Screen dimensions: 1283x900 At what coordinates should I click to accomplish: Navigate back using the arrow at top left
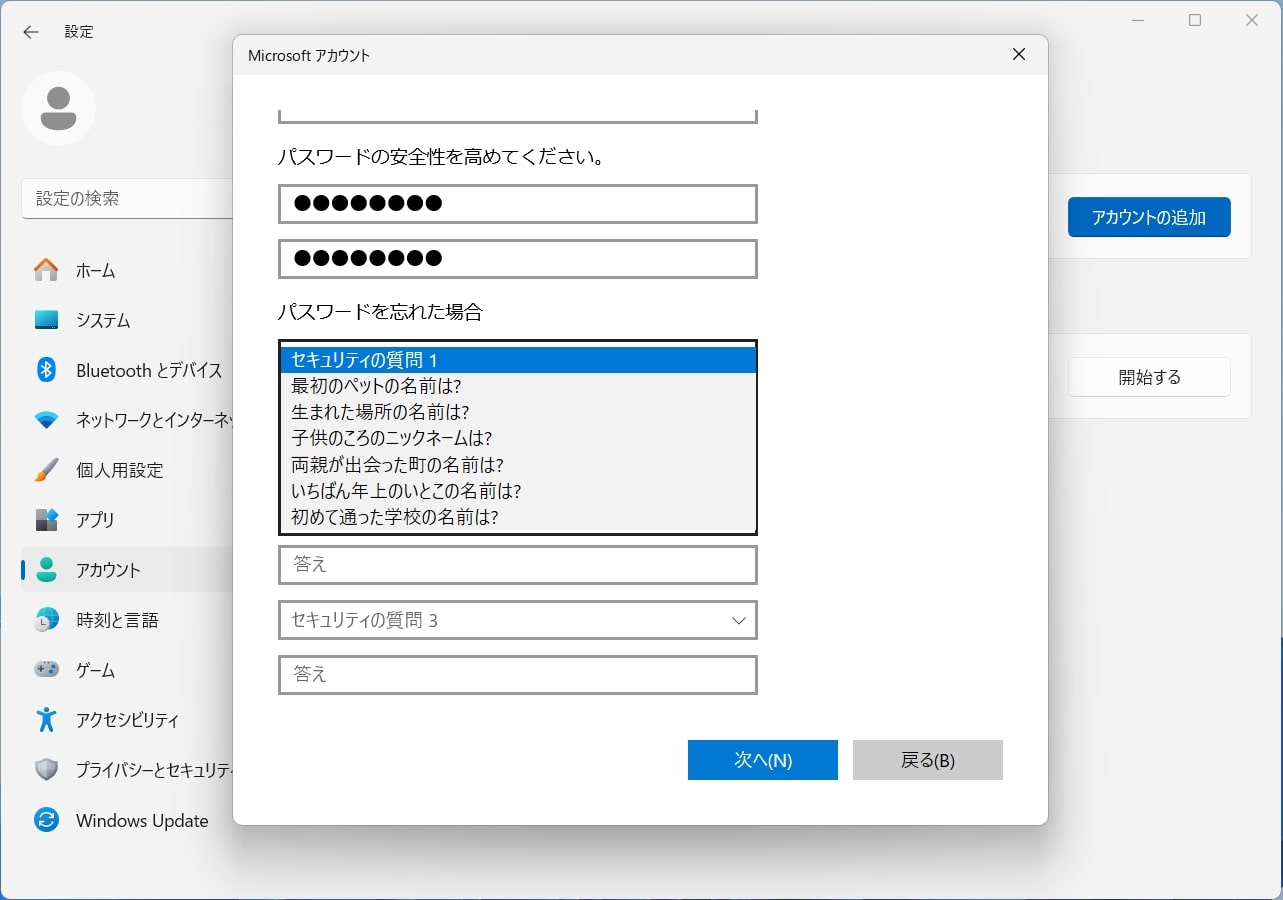31,32
